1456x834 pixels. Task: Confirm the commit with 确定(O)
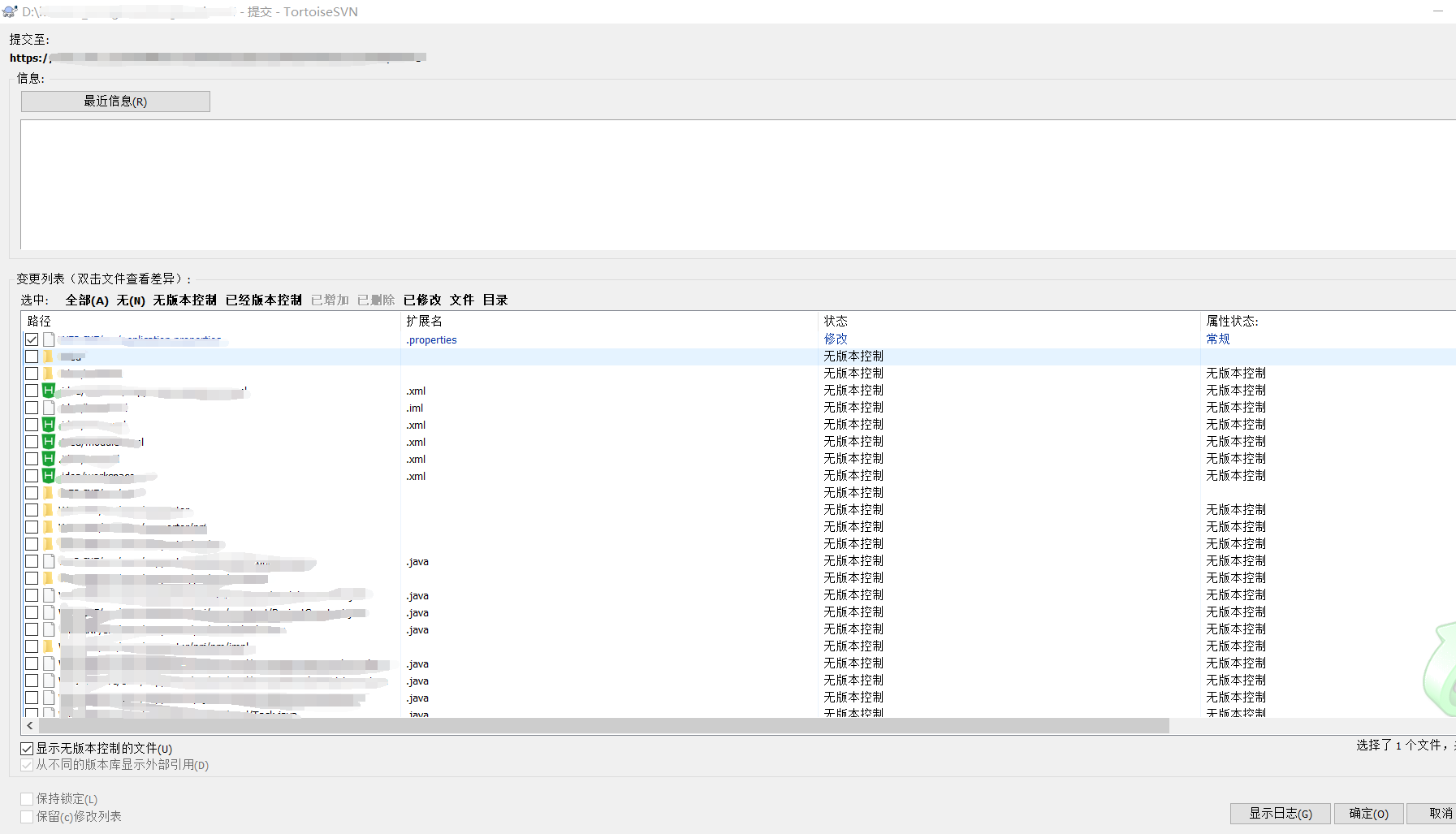point(1369,814)
